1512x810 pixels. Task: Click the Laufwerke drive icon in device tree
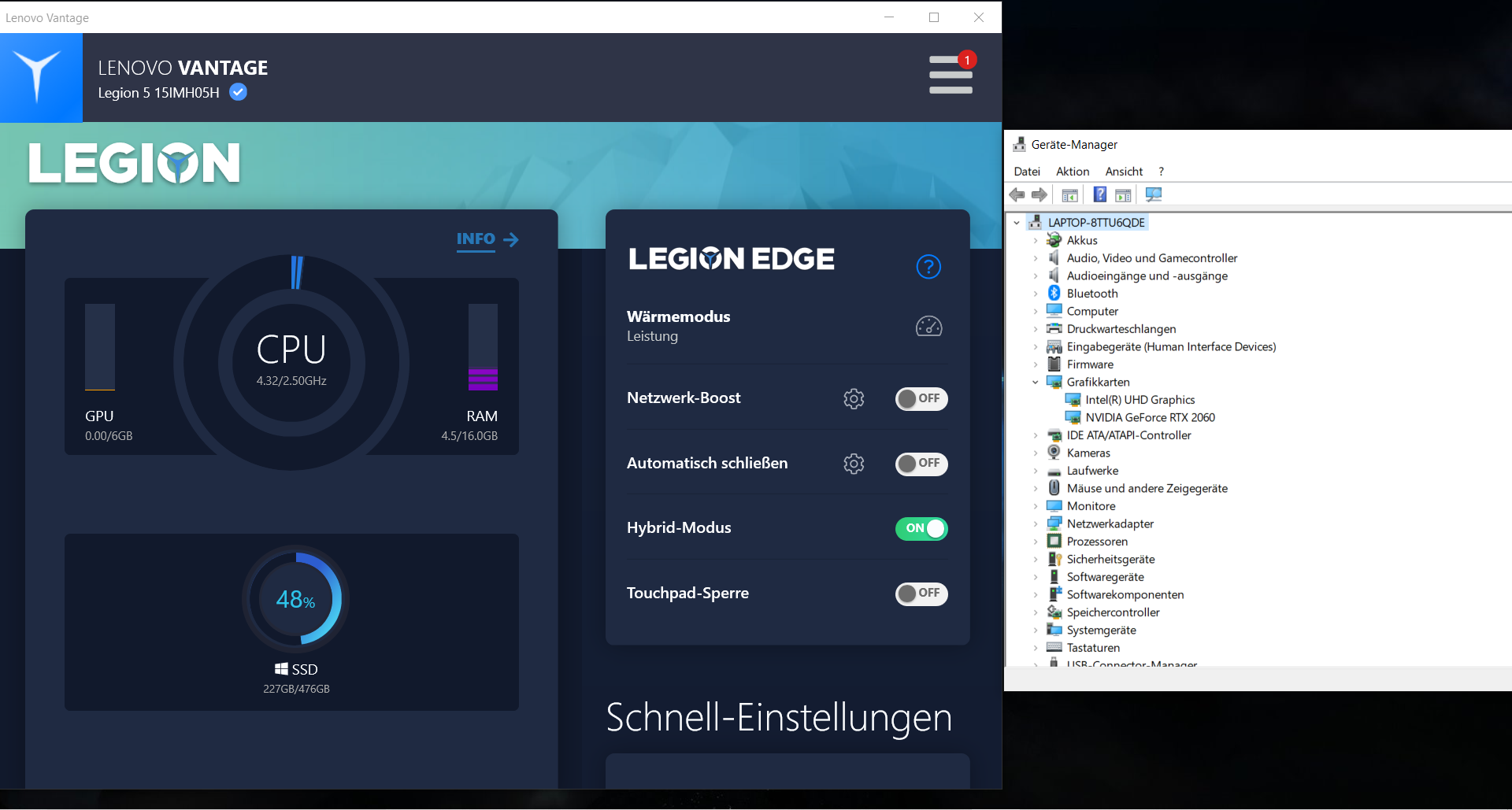click(x=1054, y=471)
